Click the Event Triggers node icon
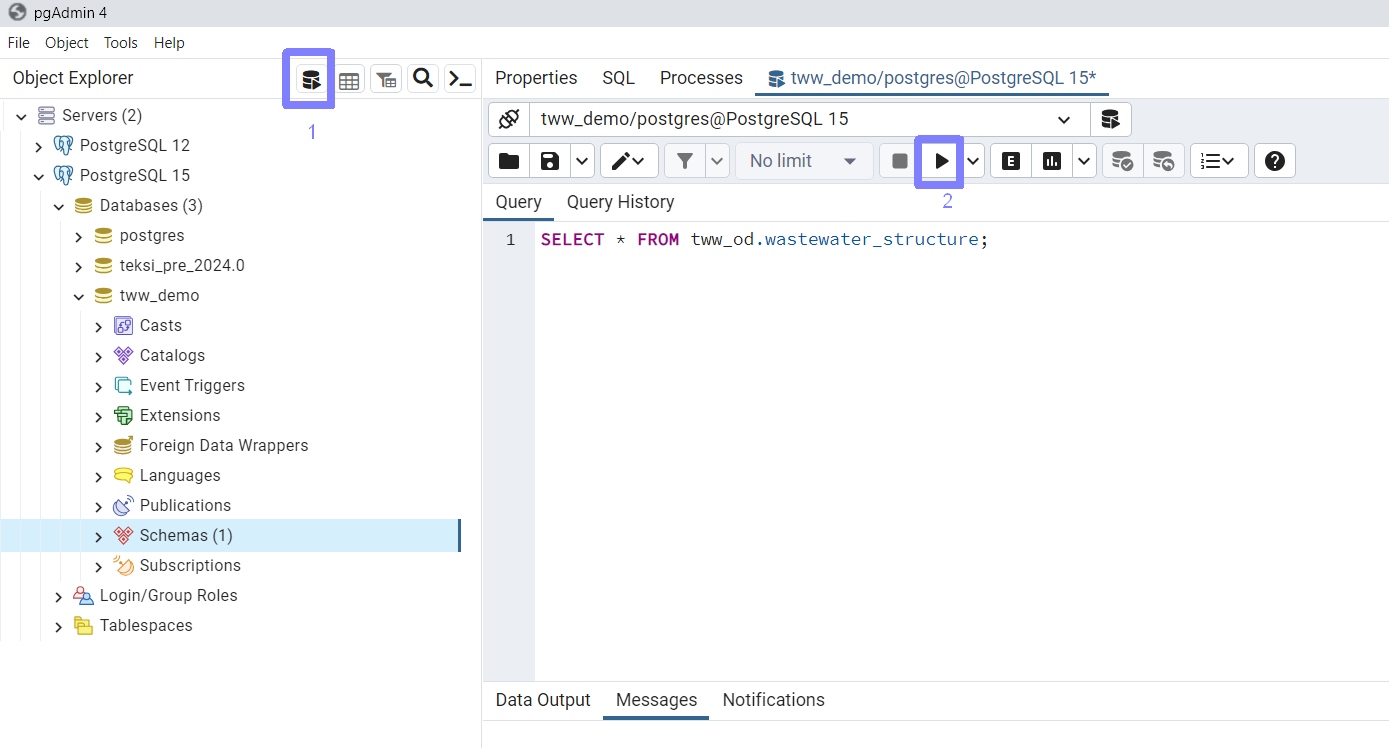1389x748 pixels. tap(123, 385)
